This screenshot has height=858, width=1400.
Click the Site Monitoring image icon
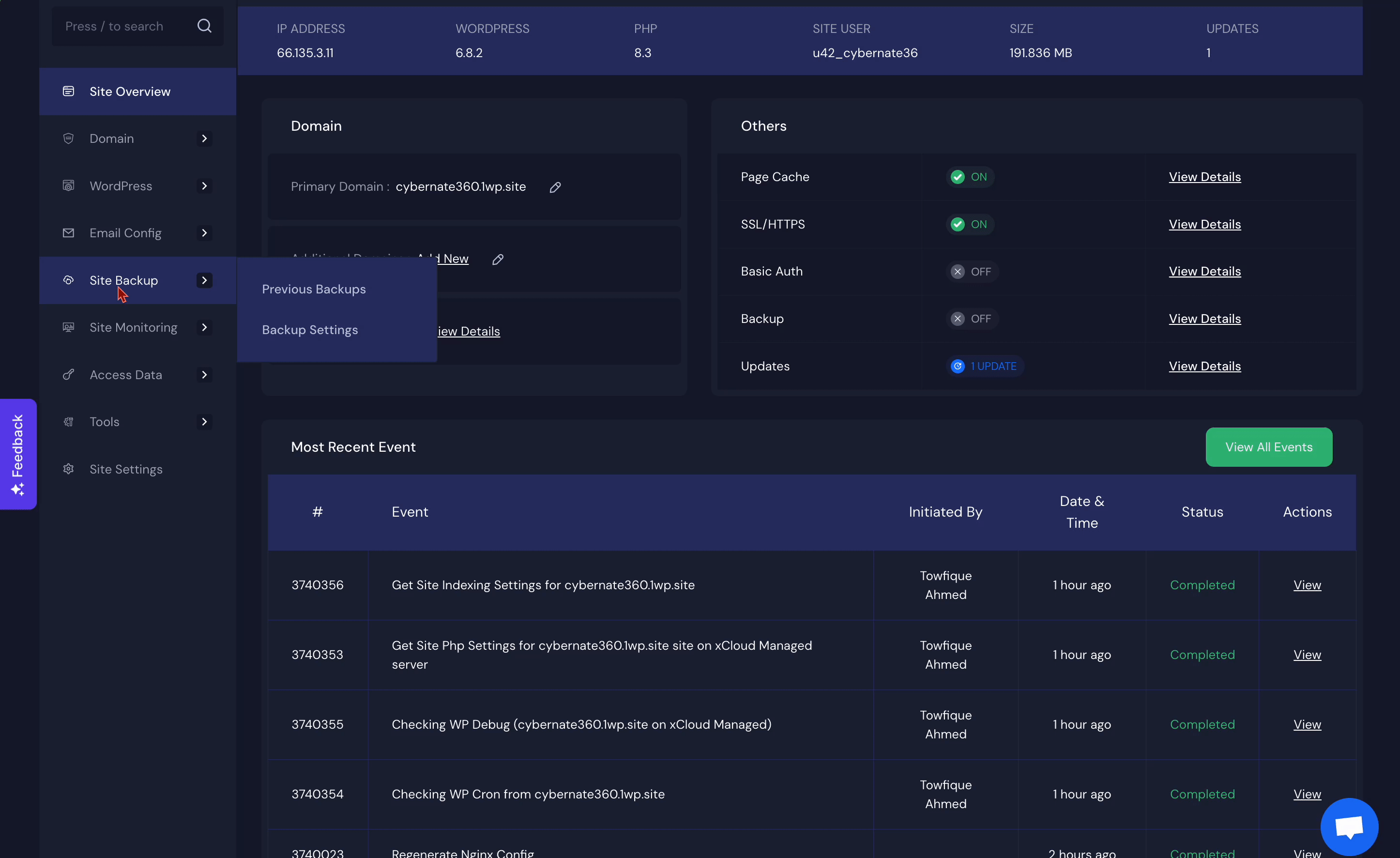point(68,327)
